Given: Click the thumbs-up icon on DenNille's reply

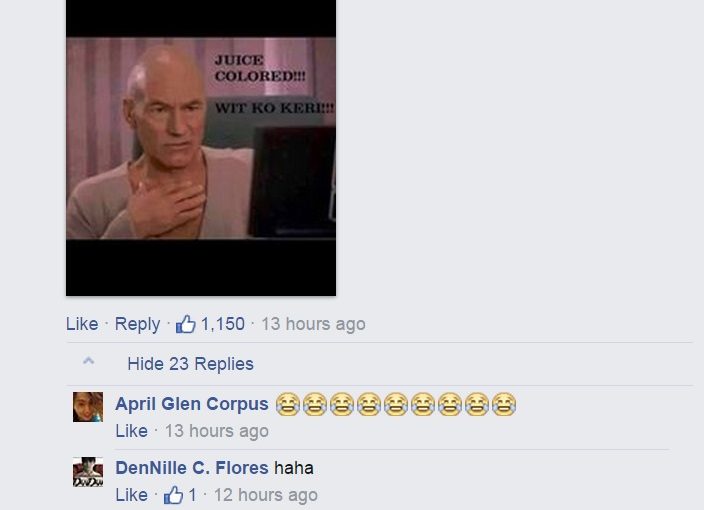Looking at the screenshot, I should pos(173,495).
